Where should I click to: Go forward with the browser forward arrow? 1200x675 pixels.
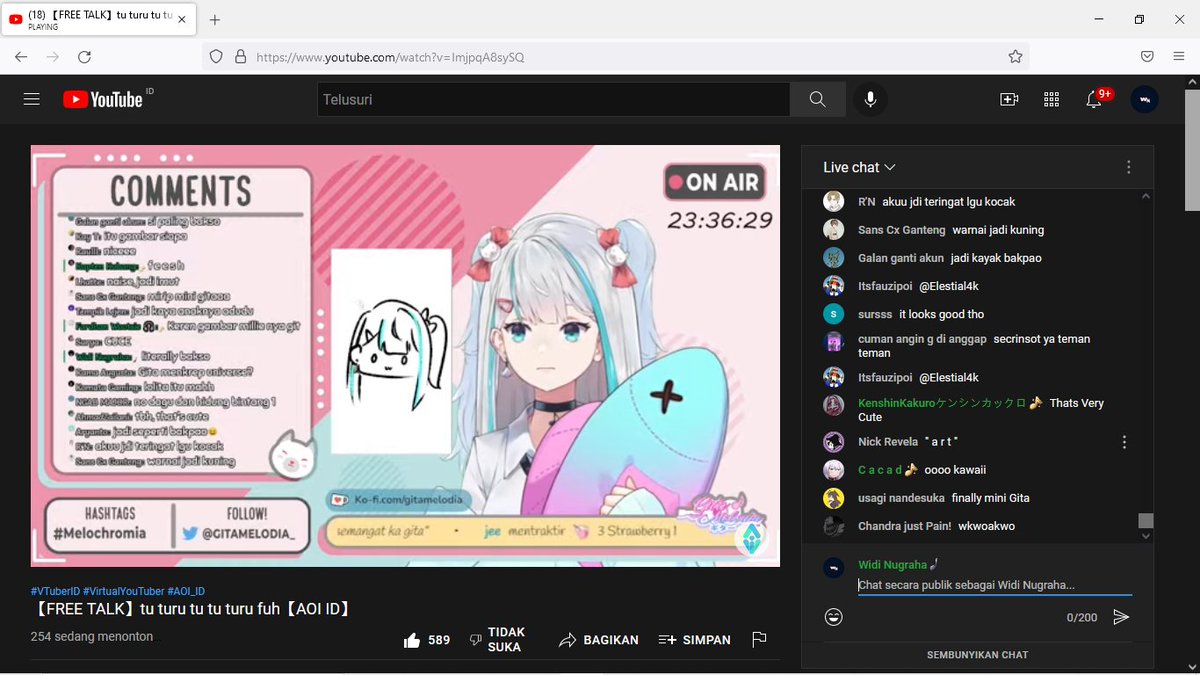coord(52,57)
